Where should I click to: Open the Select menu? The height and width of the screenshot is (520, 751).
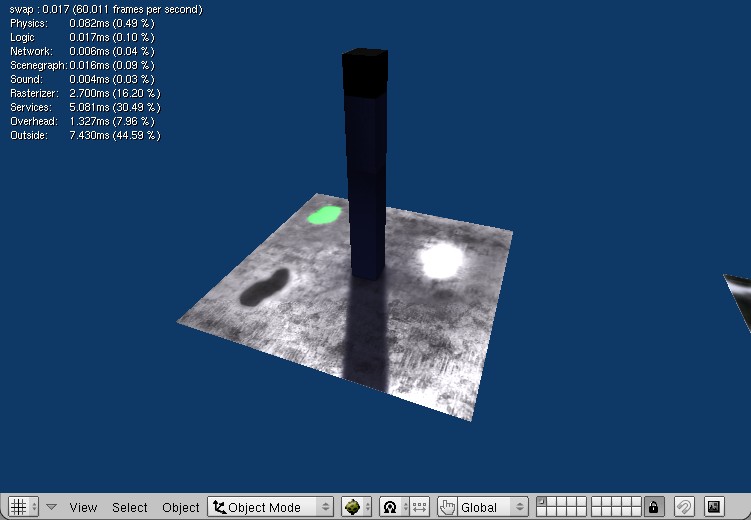(129, 507)
